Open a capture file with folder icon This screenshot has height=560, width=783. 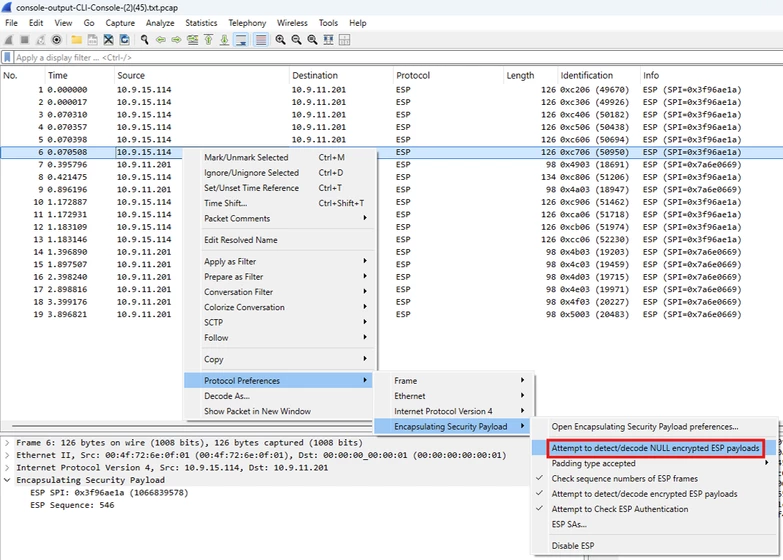coord(76,40)
